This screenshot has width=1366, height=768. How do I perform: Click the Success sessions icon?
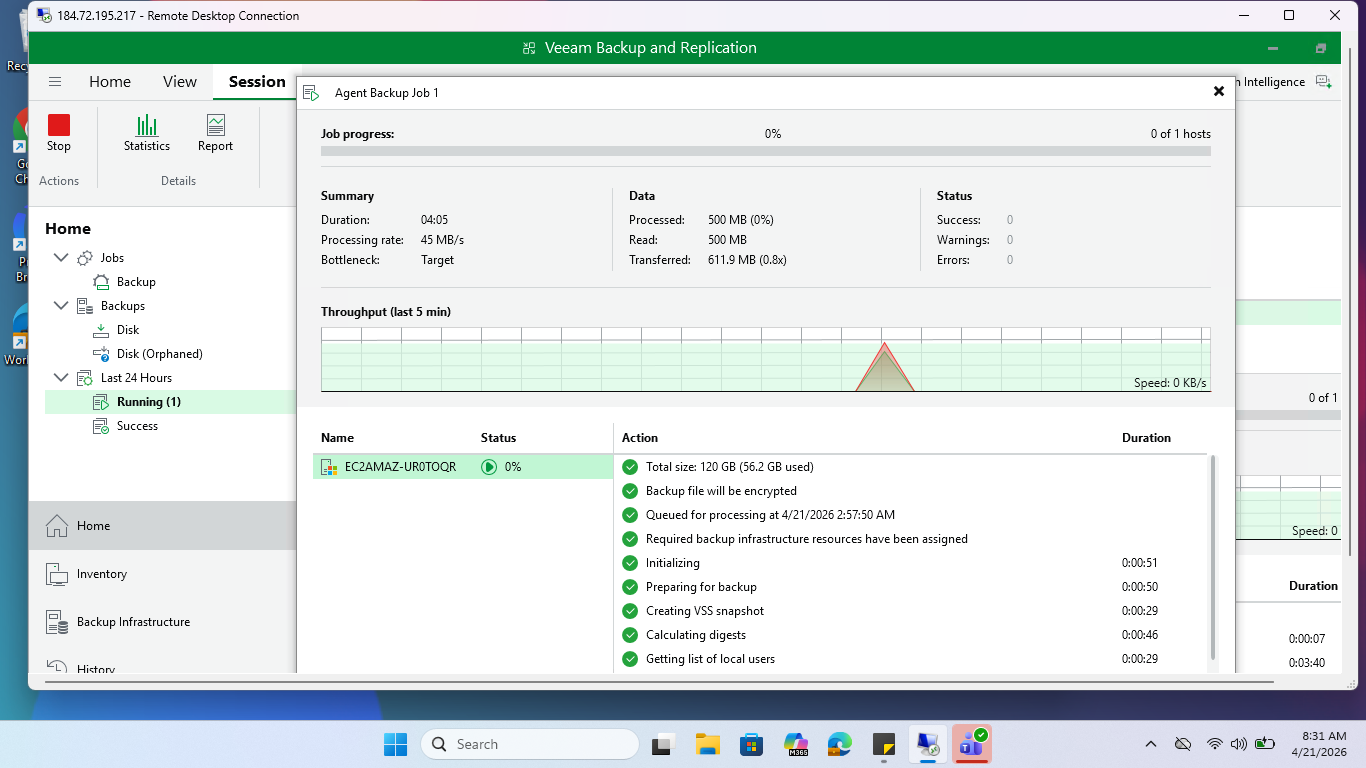(x=100, y=426)
